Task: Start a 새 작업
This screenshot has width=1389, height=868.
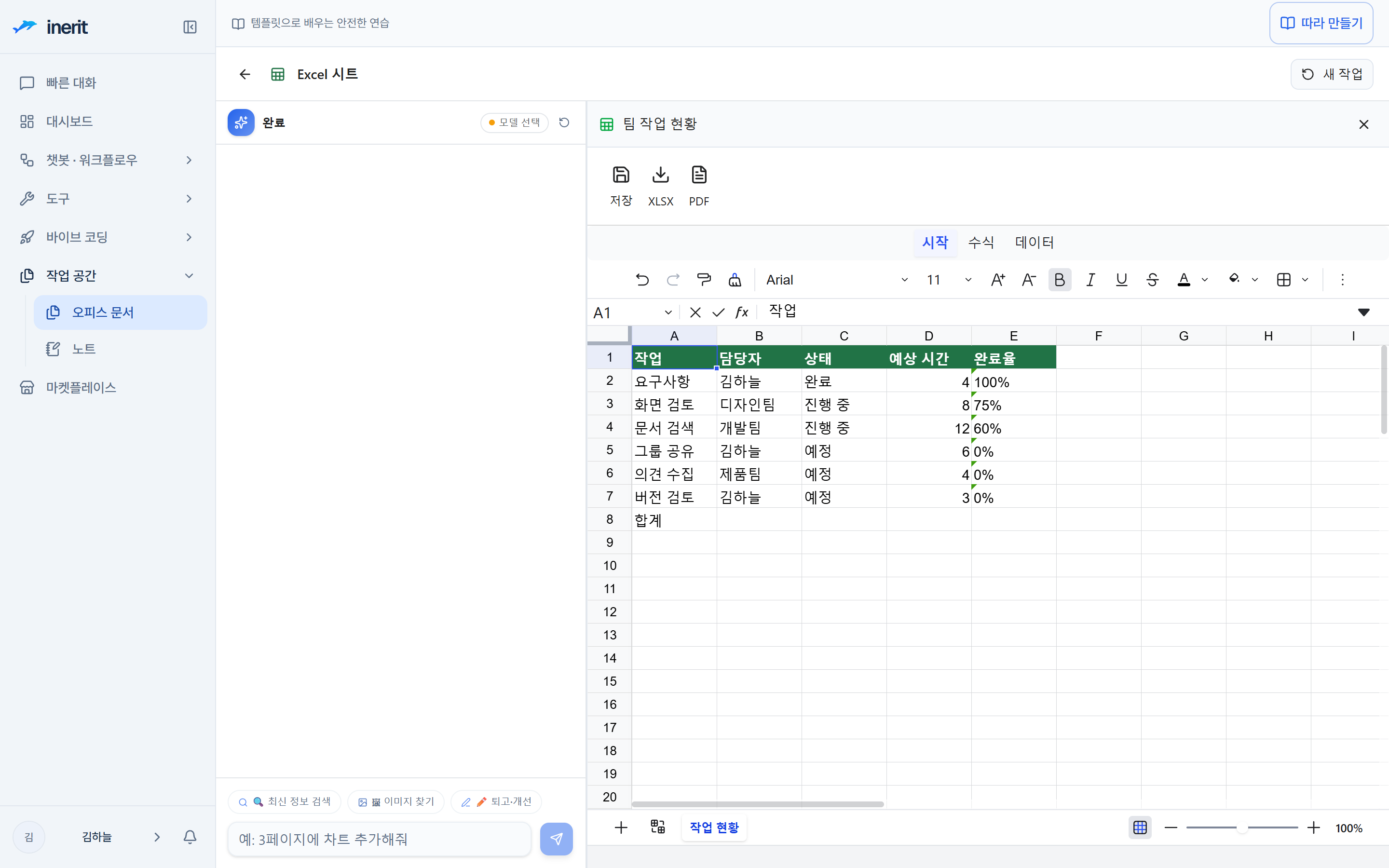Action: coord(1332,74)
